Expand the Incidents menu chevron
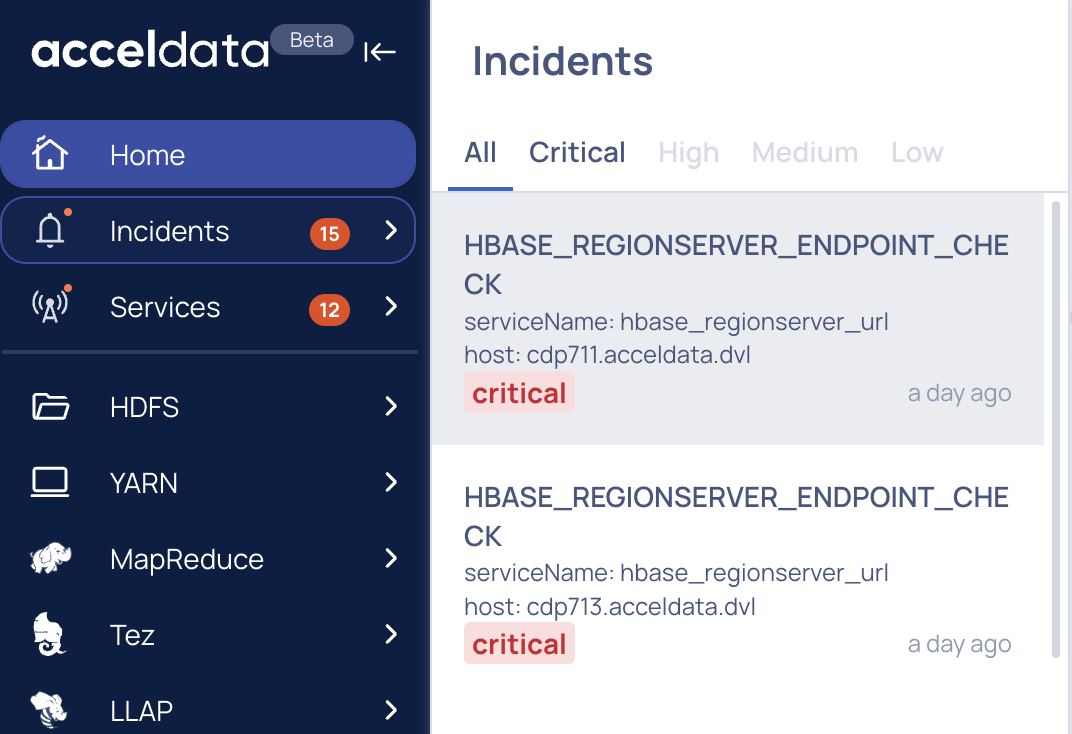1072x734 pixels. click(391, 230)
